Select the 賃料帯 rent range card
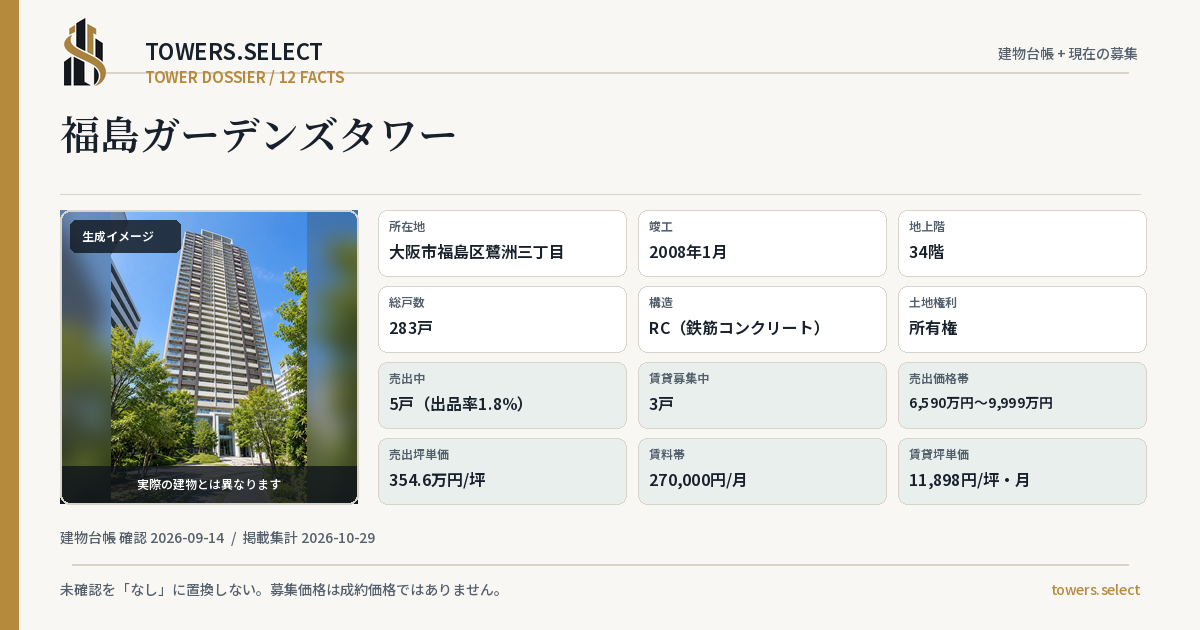 point(762,471)
